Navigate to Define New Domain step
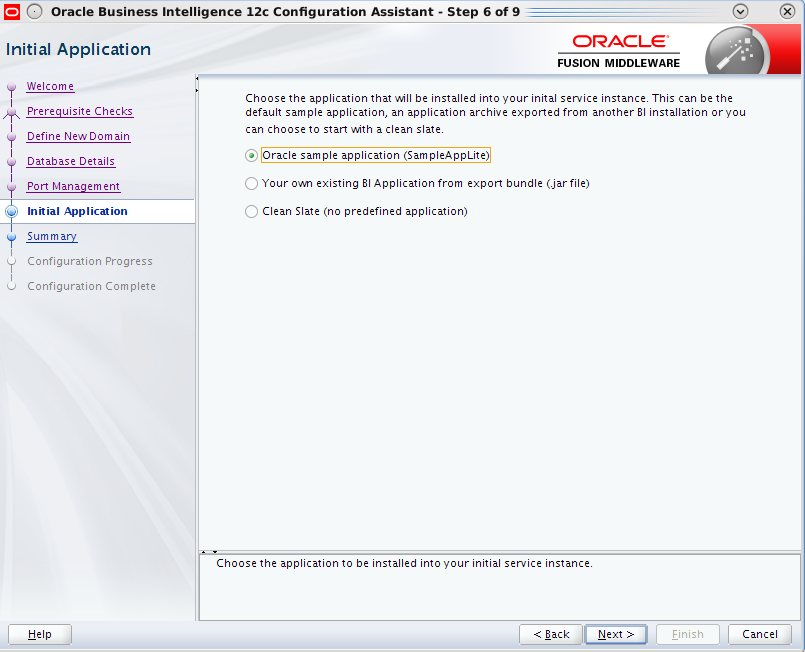Screen dimensions: 805x652 (x=79, y=137)
